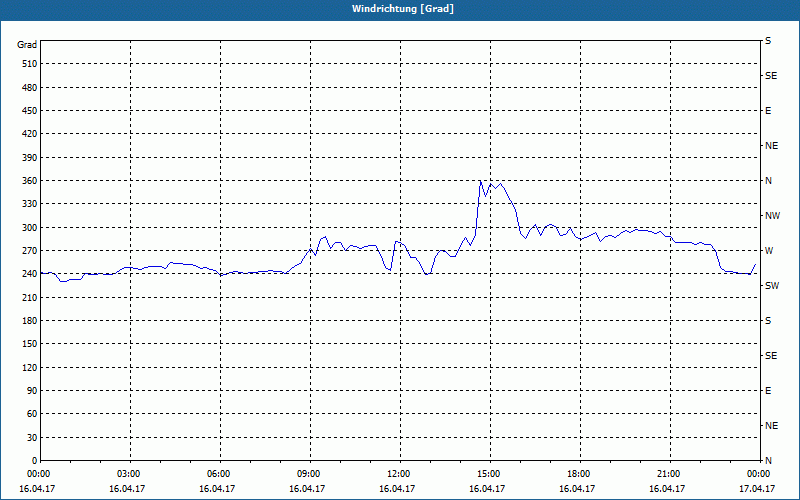Image resolution: width=800 pixels, height=500 pixels.
Task: Click the compass 'N' label level with 0
Action: pos(768,461)
